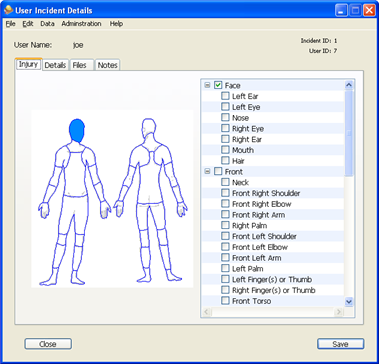Image resolution: width=379 pixels, height=364 pixels.
Task: Check Left Finger(s) or Thumb checkbox
Action: tap(225, 279)
